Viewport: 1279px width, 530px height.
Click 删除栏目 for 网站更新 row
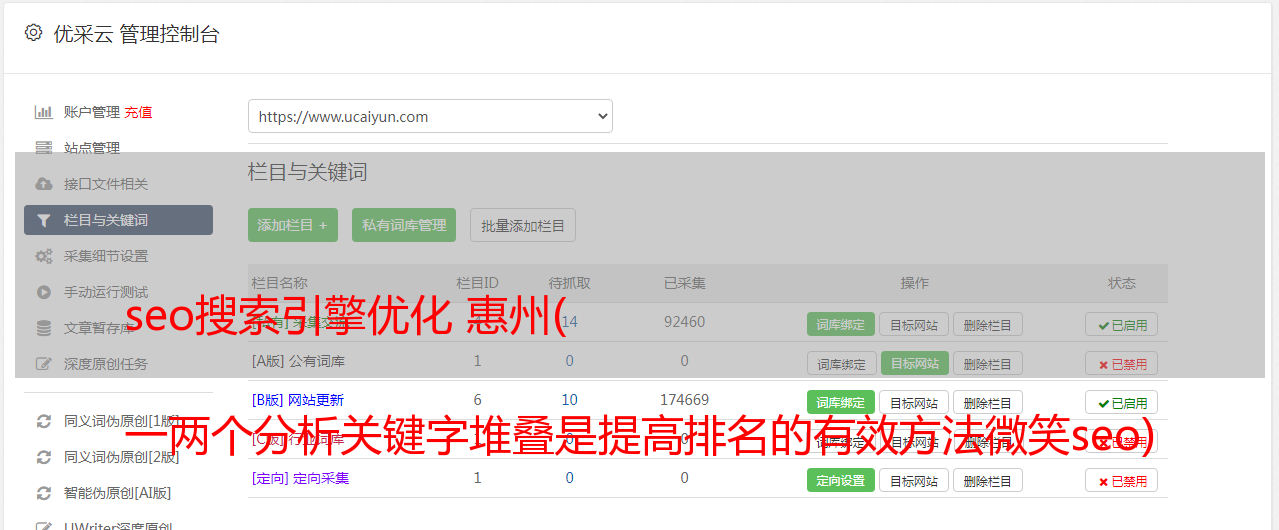pyautogui.click(x=987, y=402)
